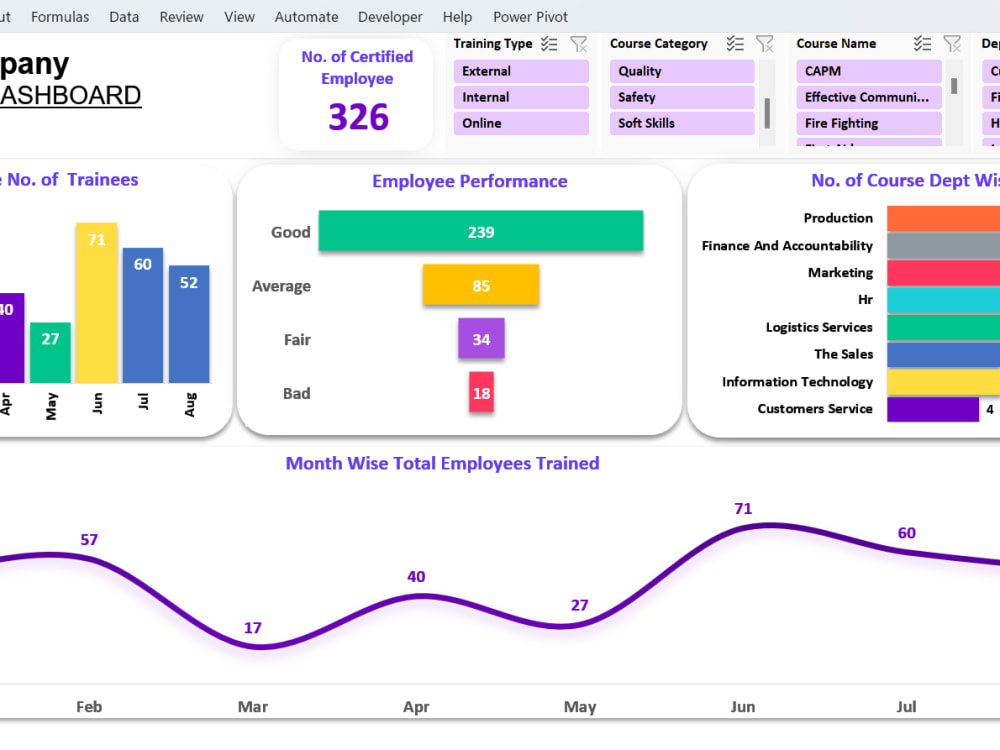Open the Developer ribbon tab
The width and height of the screenshot is (1000, 750).
point(390,16)
